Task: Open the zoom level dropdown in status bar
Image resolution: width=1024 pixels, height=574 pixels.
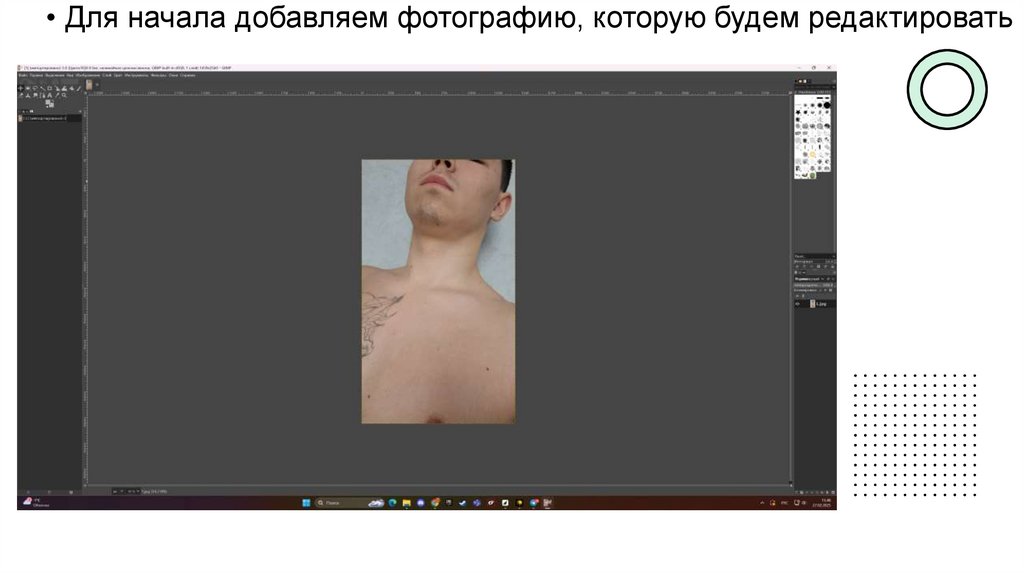Action: pos(133,491)
